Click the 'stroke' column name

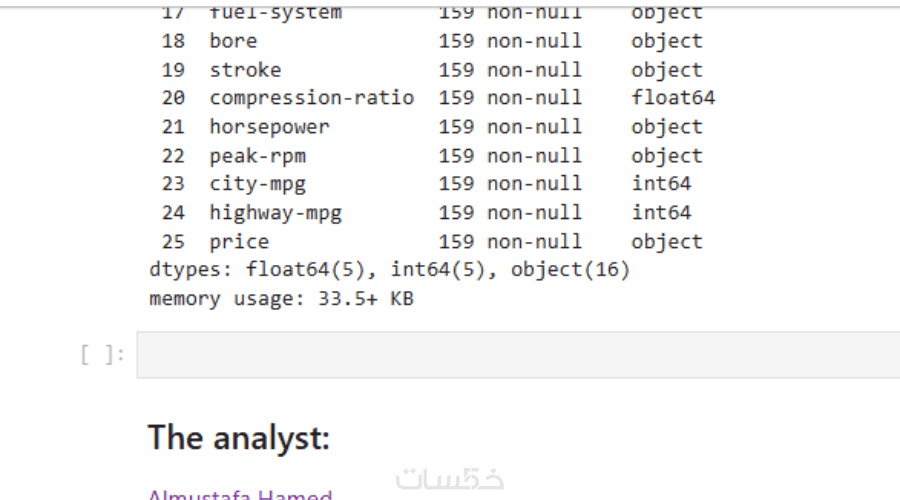(245, 70)
